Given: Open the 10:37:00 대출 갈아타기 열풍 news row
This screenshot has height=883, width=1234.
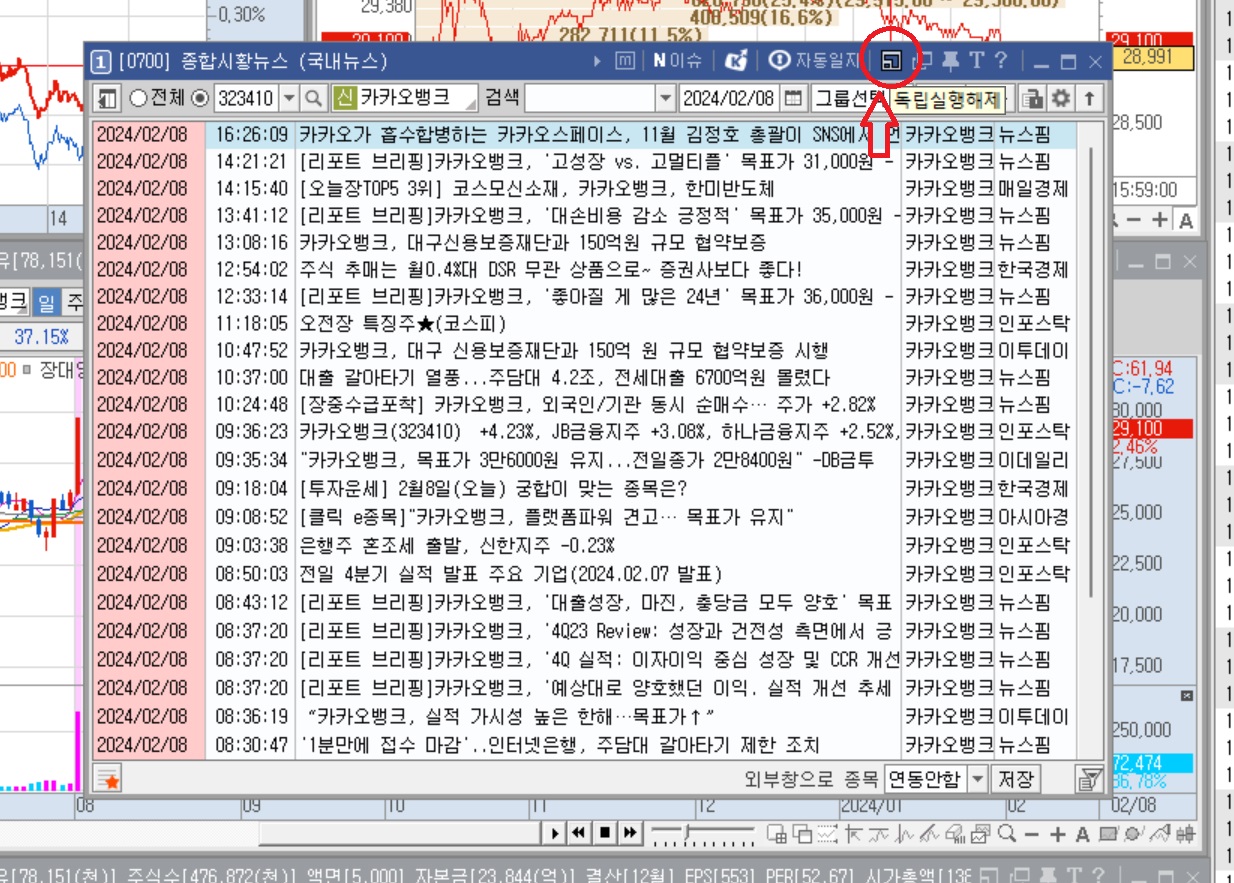Looking at the screenshot, I should click(x=584, y=377).
